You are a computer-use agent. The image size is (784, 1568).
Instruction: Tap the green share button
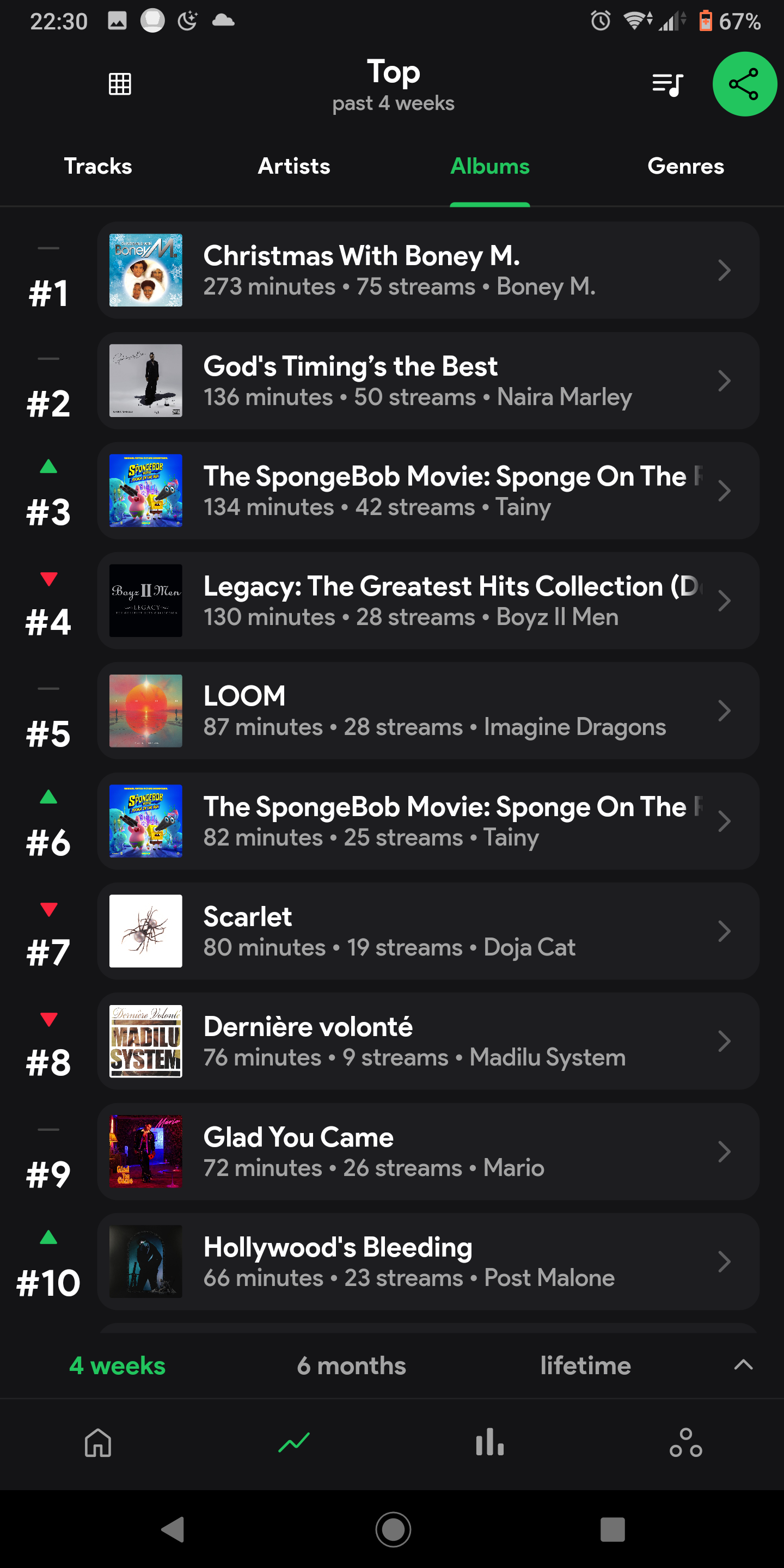coord(744,84)
